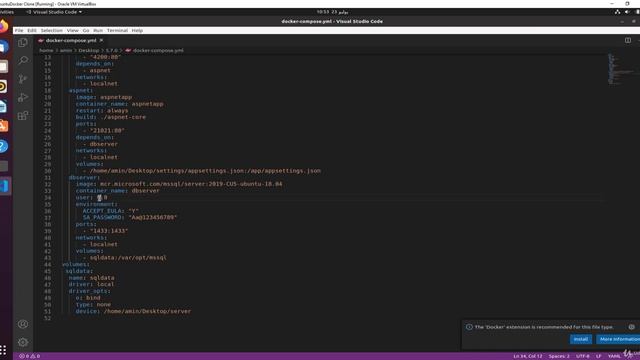Click More Information in Docker notification

click(x=618, y=339)
